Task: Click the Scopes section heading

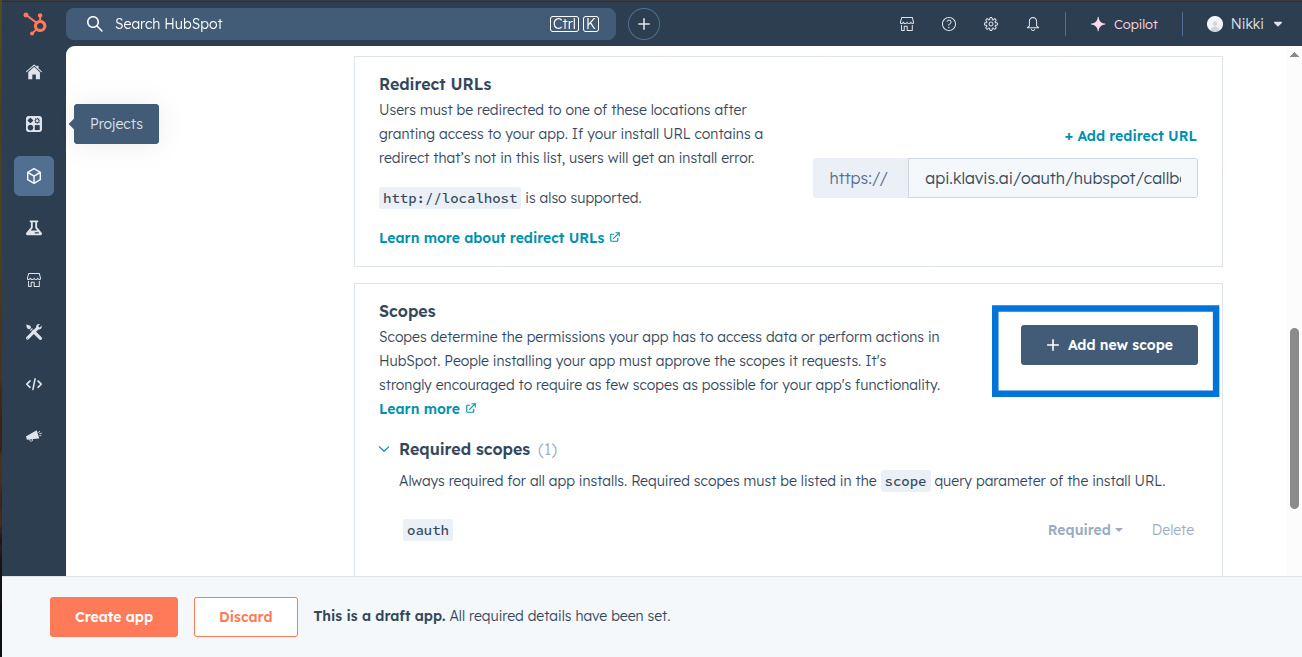Action: point(408,312)
